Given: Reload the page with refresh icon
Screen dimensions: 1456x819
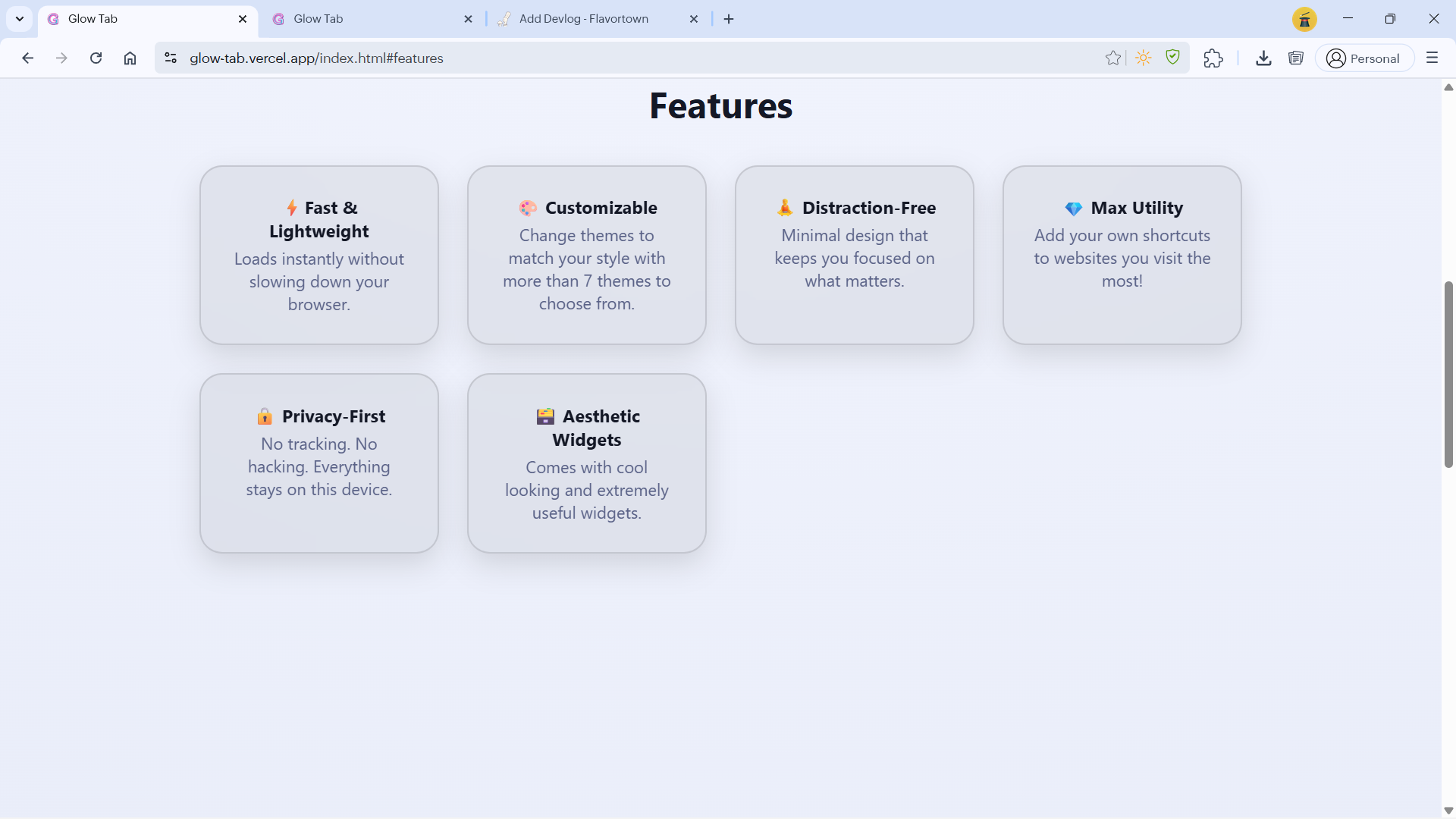Looking at the screenshot, I should tap(96, 58).
